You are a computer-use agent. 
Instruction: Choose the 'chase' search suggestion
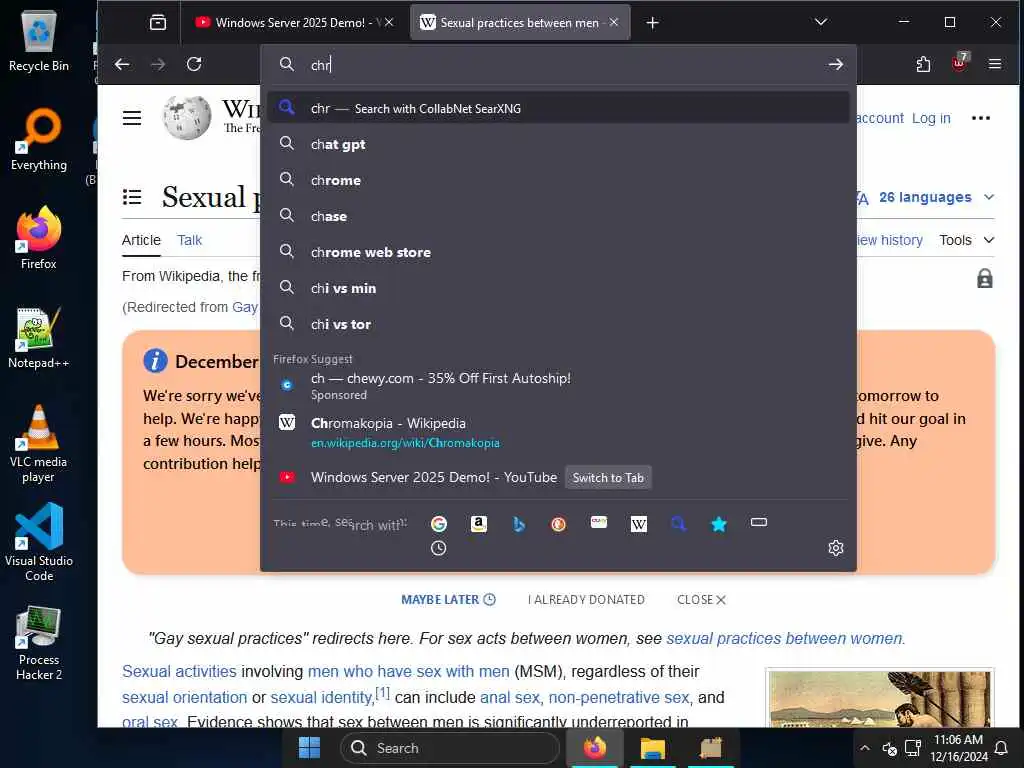(x=558, y=216)
